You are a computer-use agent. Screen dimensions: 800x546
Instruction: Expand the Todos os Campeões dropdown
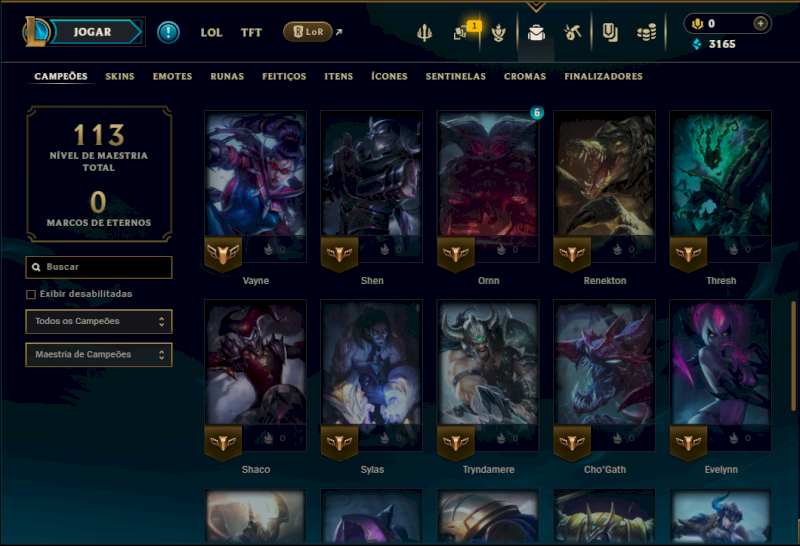click(x=99, y=321)
